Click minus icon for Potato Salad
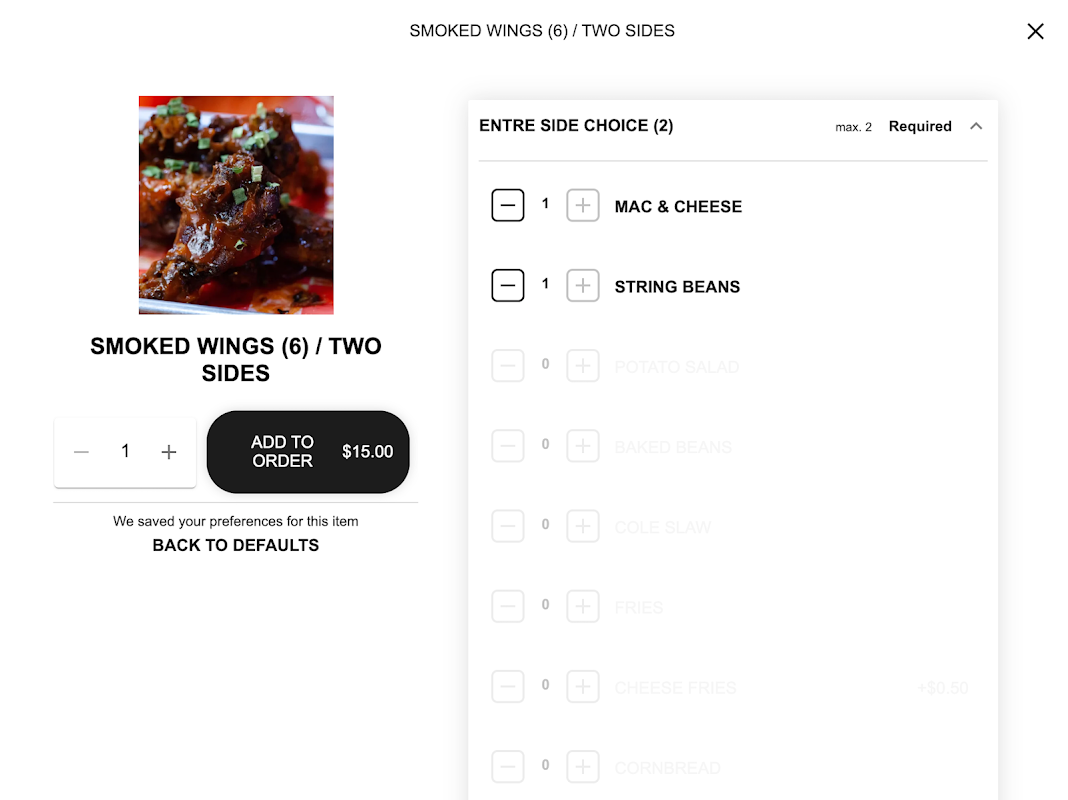1068x800 pixels. click(x=507, y=366)
